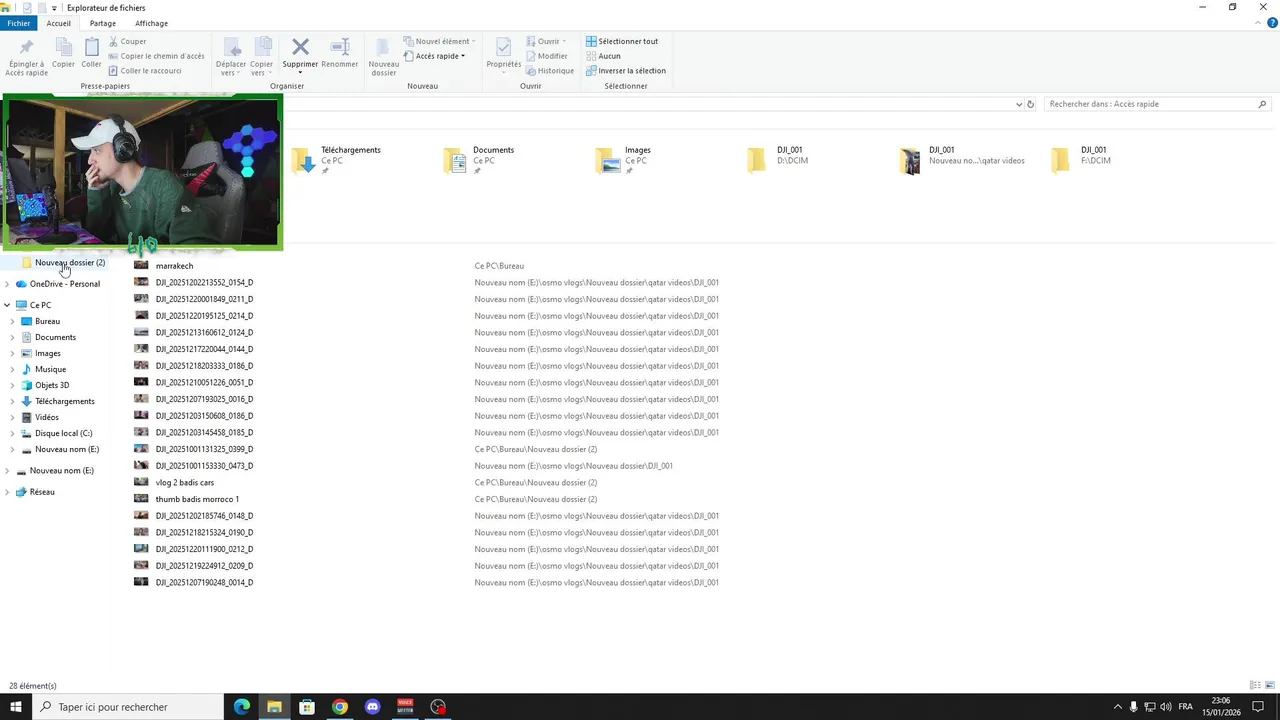Screen dimensions: 1280x720
Task: Click Couper scissors command
Action: tap(126, 41)
